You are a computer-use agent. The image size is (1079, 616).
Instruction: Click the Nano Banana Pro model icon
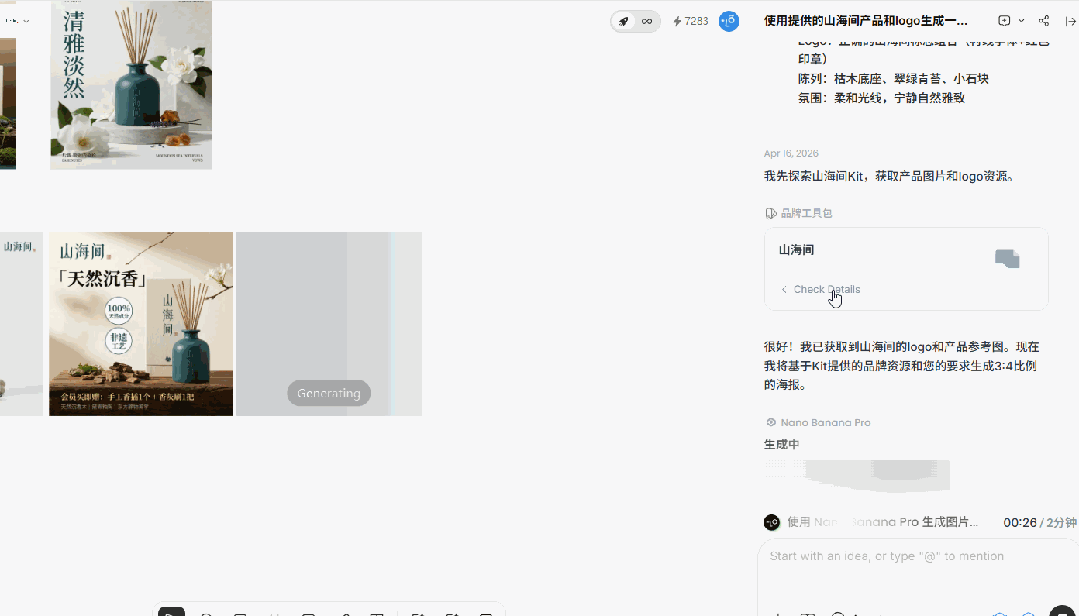click(x=771, y=422)
